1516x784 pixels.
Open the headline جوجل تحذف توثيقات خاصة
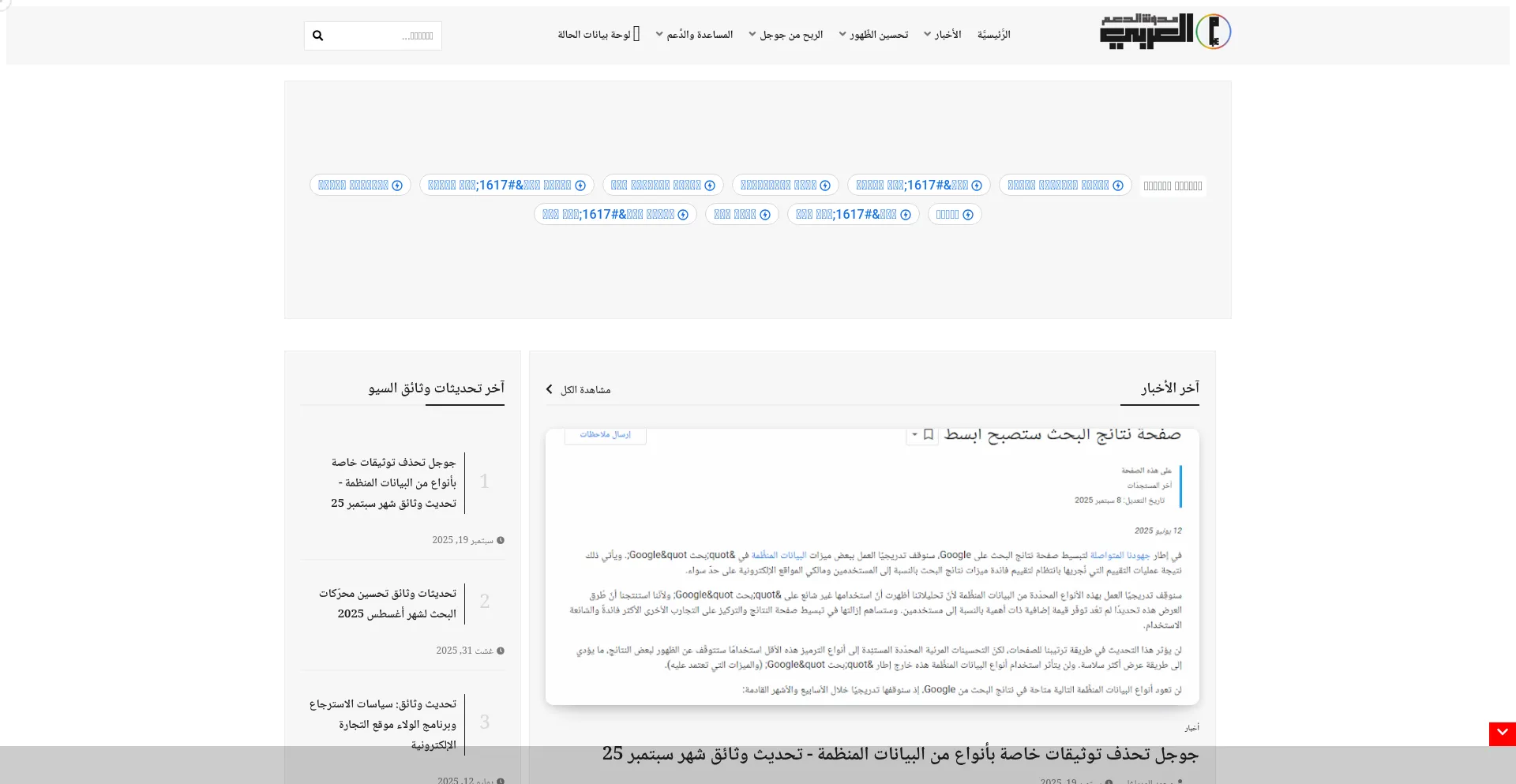(x=900, y=754)
